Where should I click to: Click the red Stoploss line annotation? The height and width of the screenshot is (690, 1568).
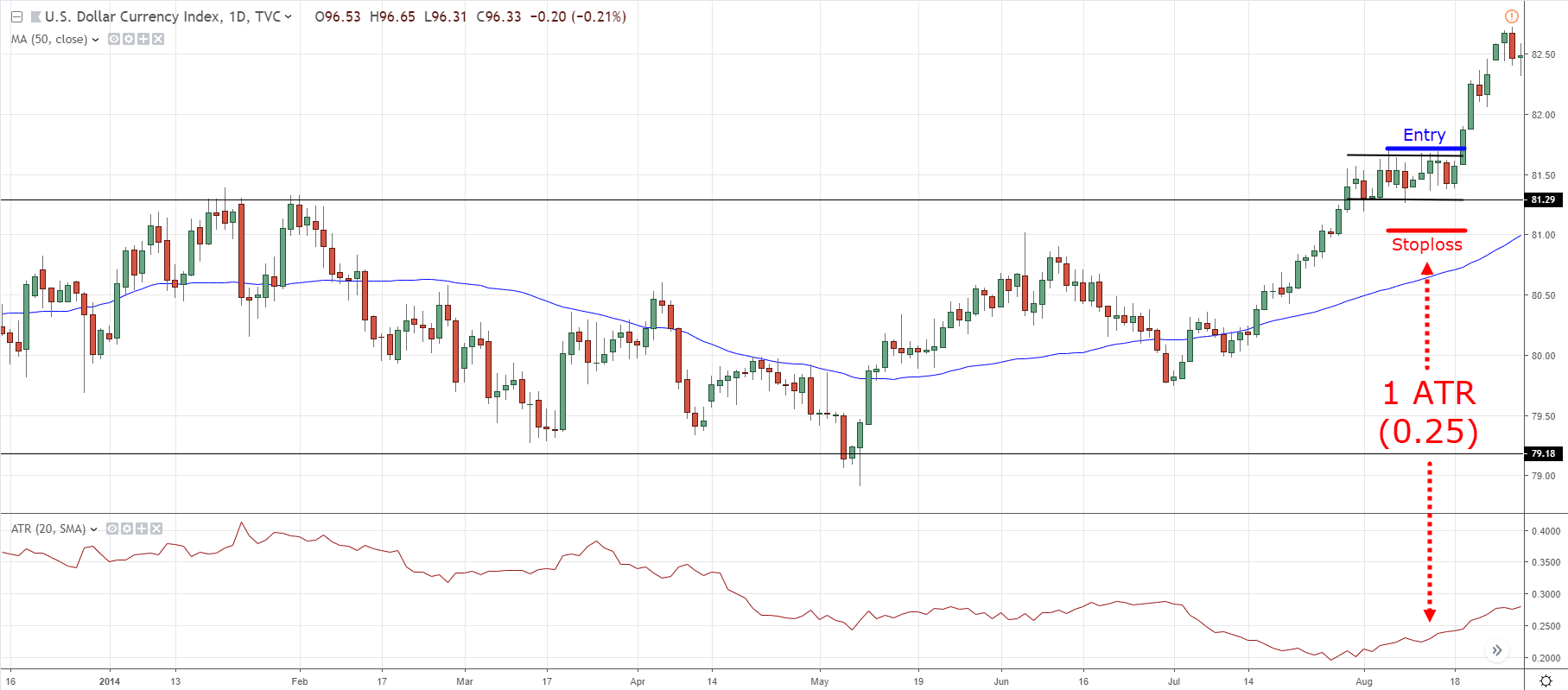(1426, 231)
